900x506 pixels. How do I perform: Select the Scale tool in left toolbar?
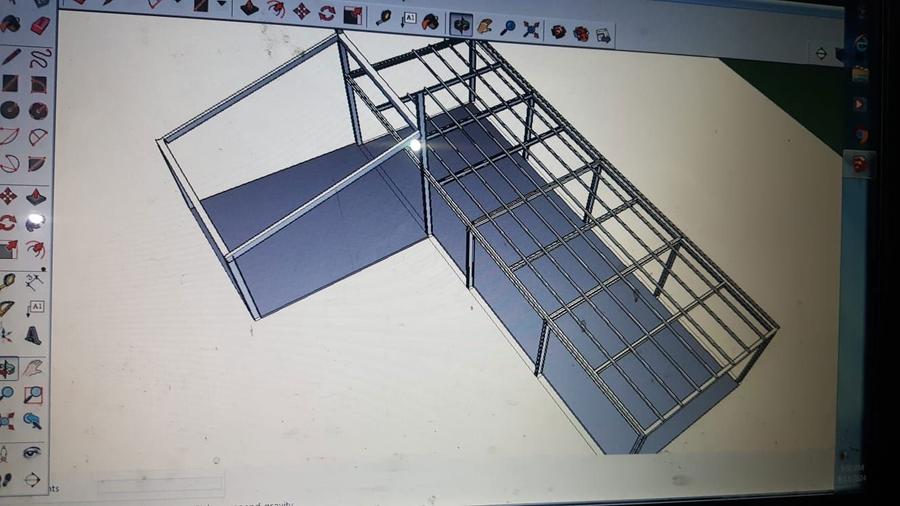click(x=8, y=250)
